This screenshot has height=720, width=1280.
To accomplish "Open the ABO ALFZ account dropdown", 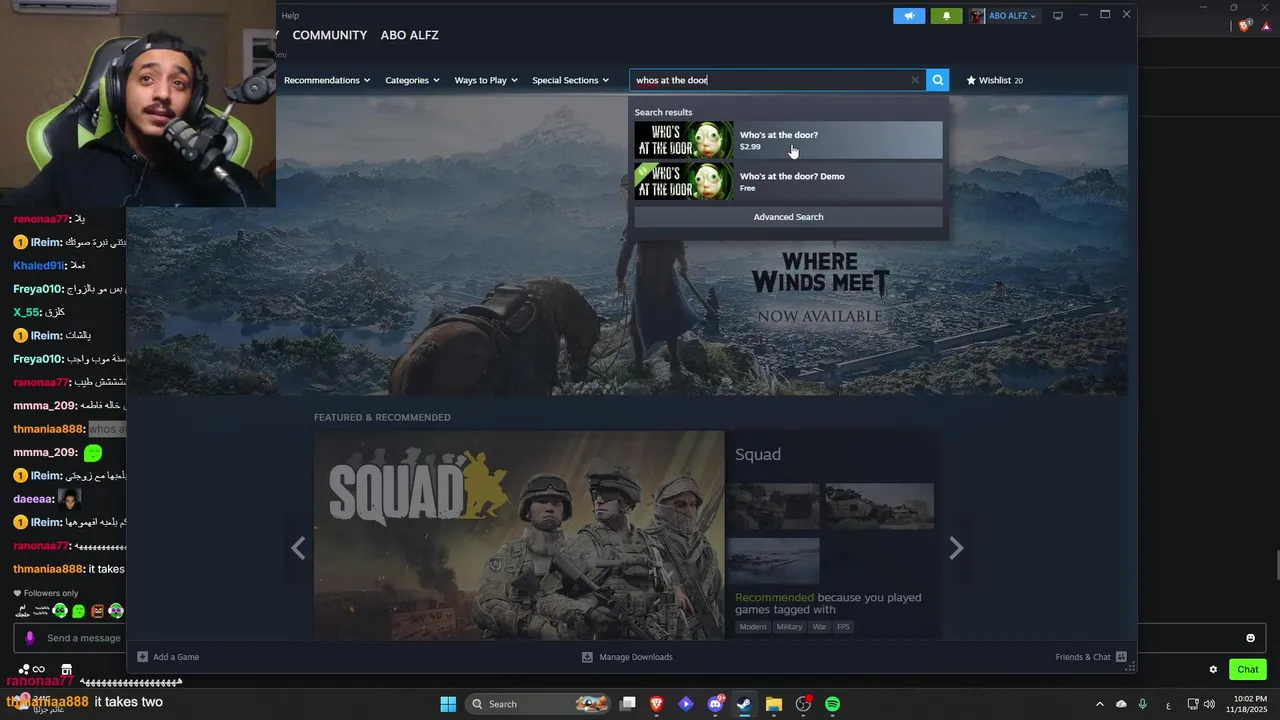I will coord(1004,16).
